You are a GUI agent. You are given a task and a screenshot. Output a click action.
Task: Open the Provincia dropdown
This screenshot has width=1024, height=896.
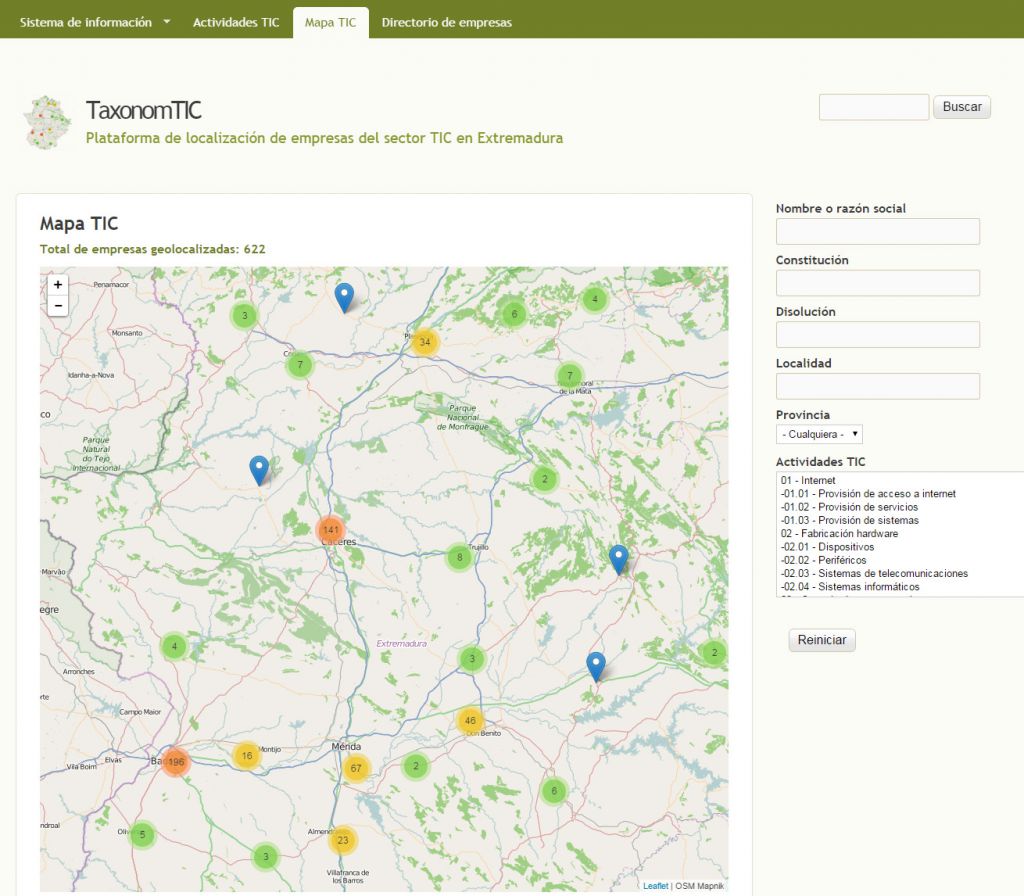(819, 434)
